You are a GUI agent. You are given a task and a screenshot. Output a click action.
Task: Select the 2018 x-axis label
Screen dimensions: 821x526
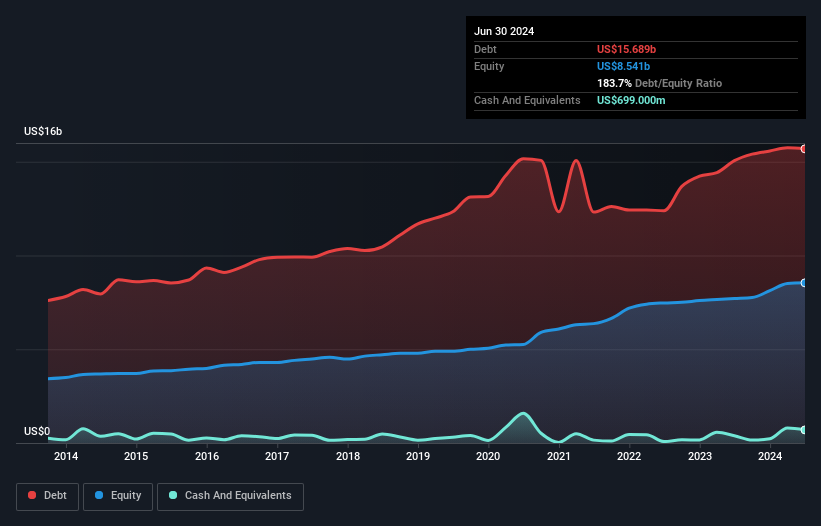coord(348,456)
